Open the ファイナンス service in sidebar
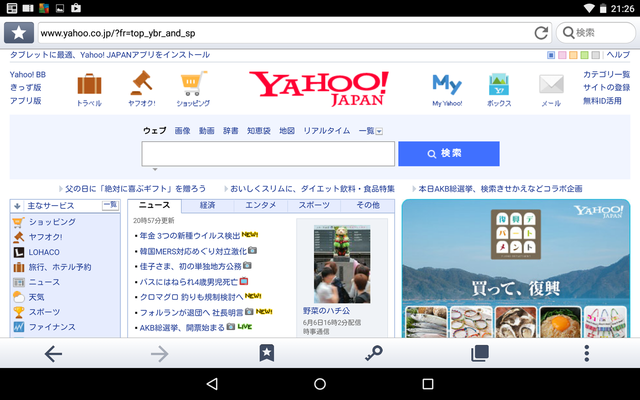This screenshot has width=640, height=400. click(x=44, y=327)
